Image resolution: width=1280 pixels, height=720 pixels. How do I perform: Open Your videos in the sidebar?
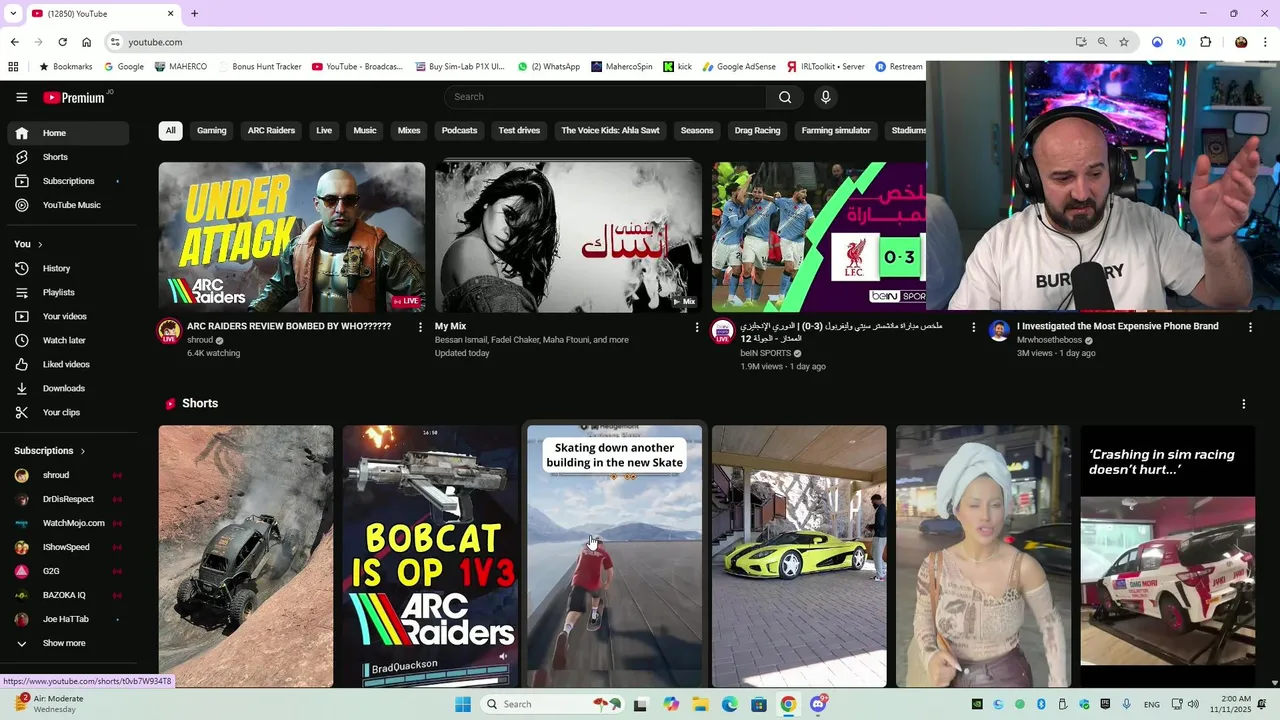68,316
